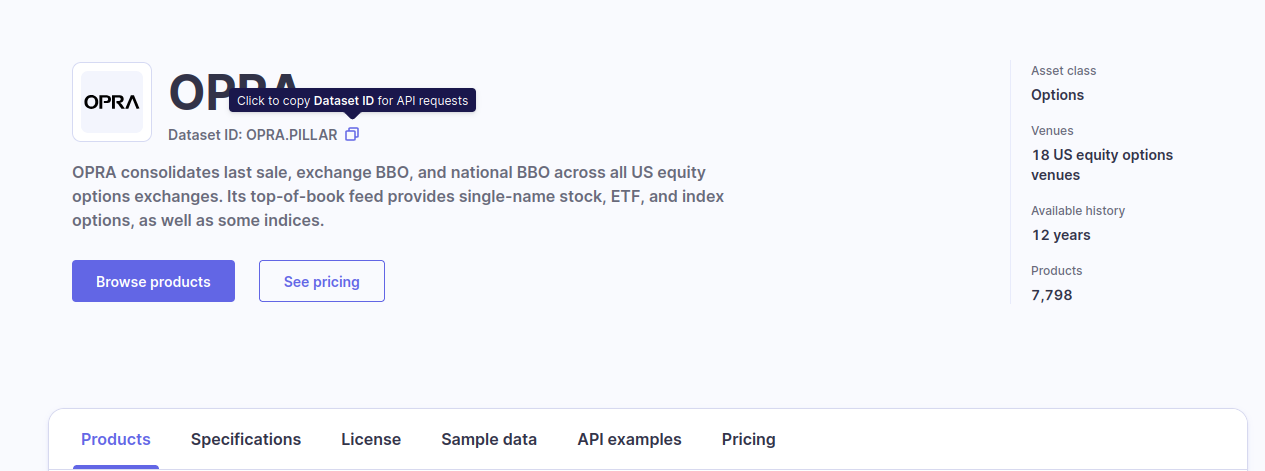Click the Asset class label
The image size is (1265, 471).
click(x=1063, y=71)
